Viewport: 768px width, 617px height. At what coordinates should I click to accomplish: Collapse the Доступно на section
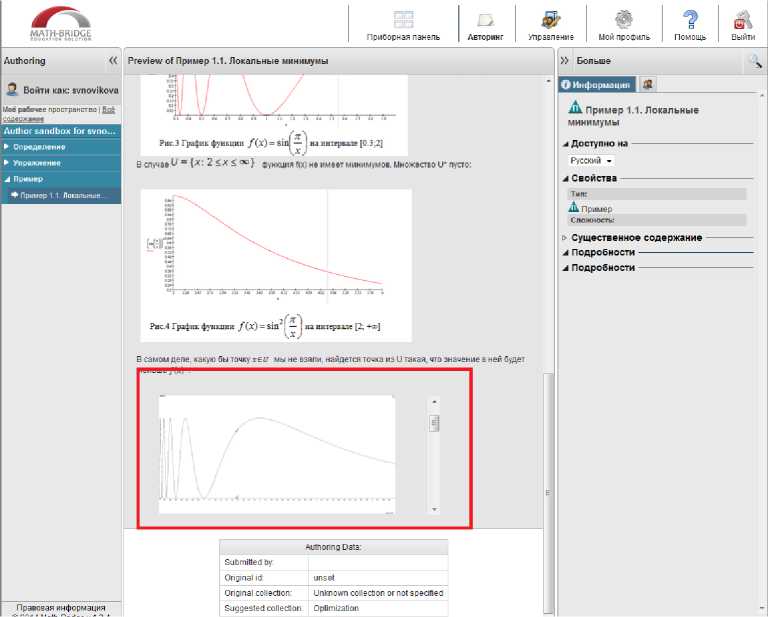[x=565, y=144]
